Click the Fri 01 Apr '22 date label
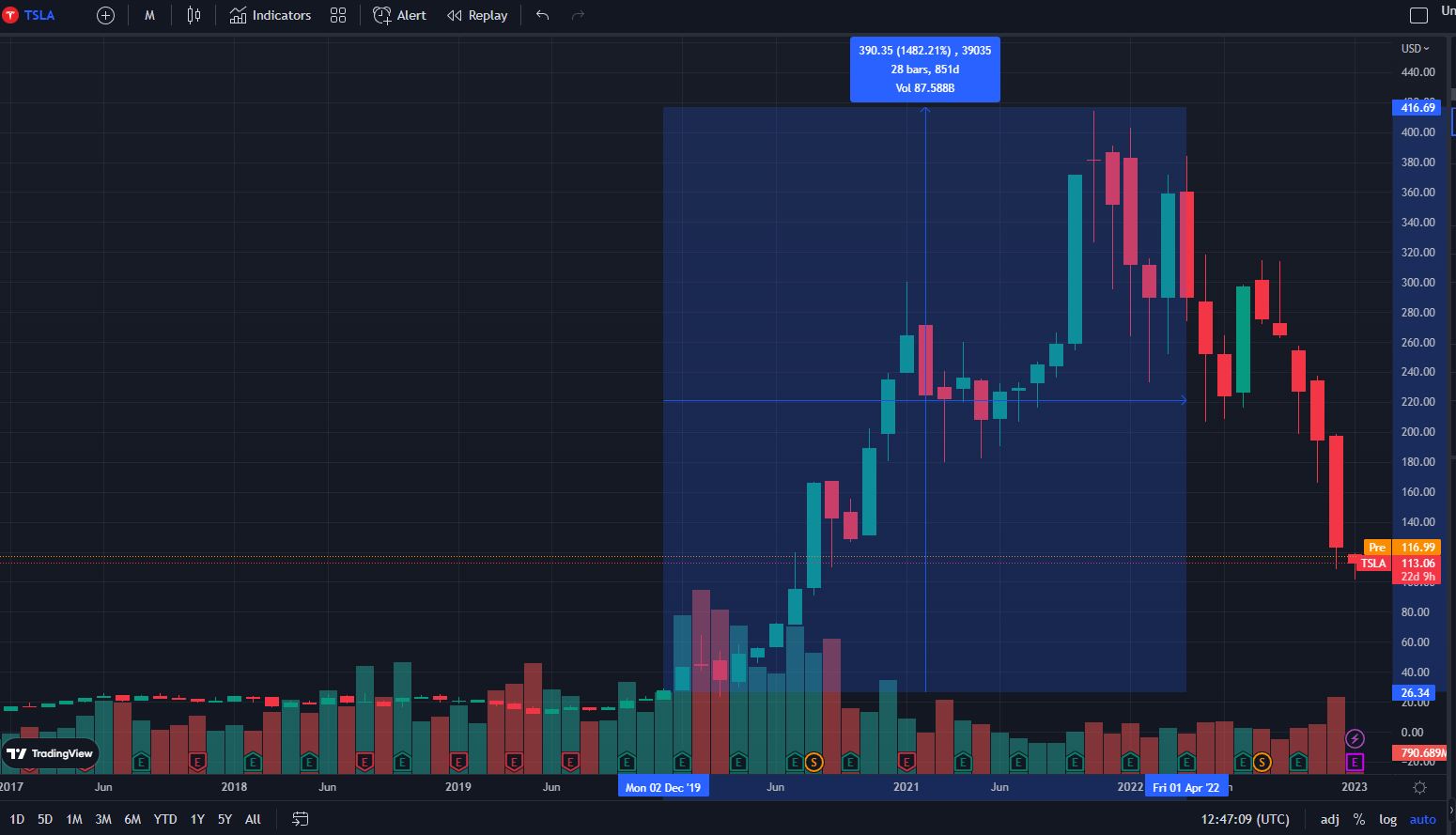Screen dimensions: 1456x835 [x=1185, y=787]
